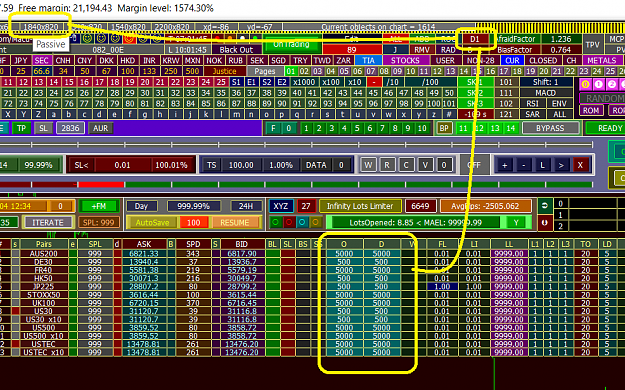Click the W button in the WRCV group
The image size is (625, 390).
tap(368, 165)
